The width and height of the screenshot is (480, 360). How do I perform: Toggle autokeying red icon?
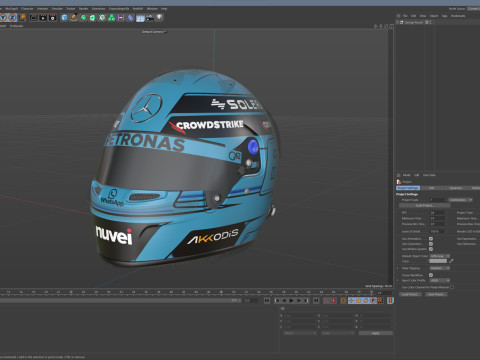(x=333, y=301)
